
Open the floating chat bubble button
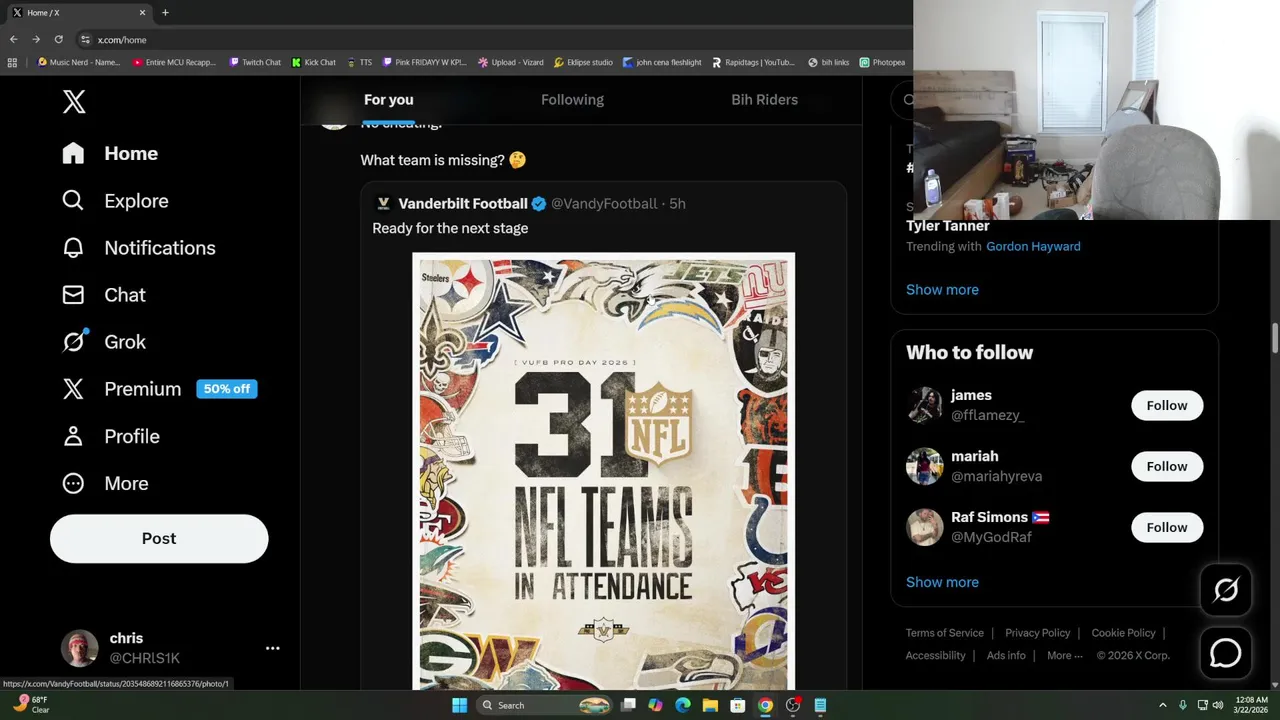click(1226, 653)
